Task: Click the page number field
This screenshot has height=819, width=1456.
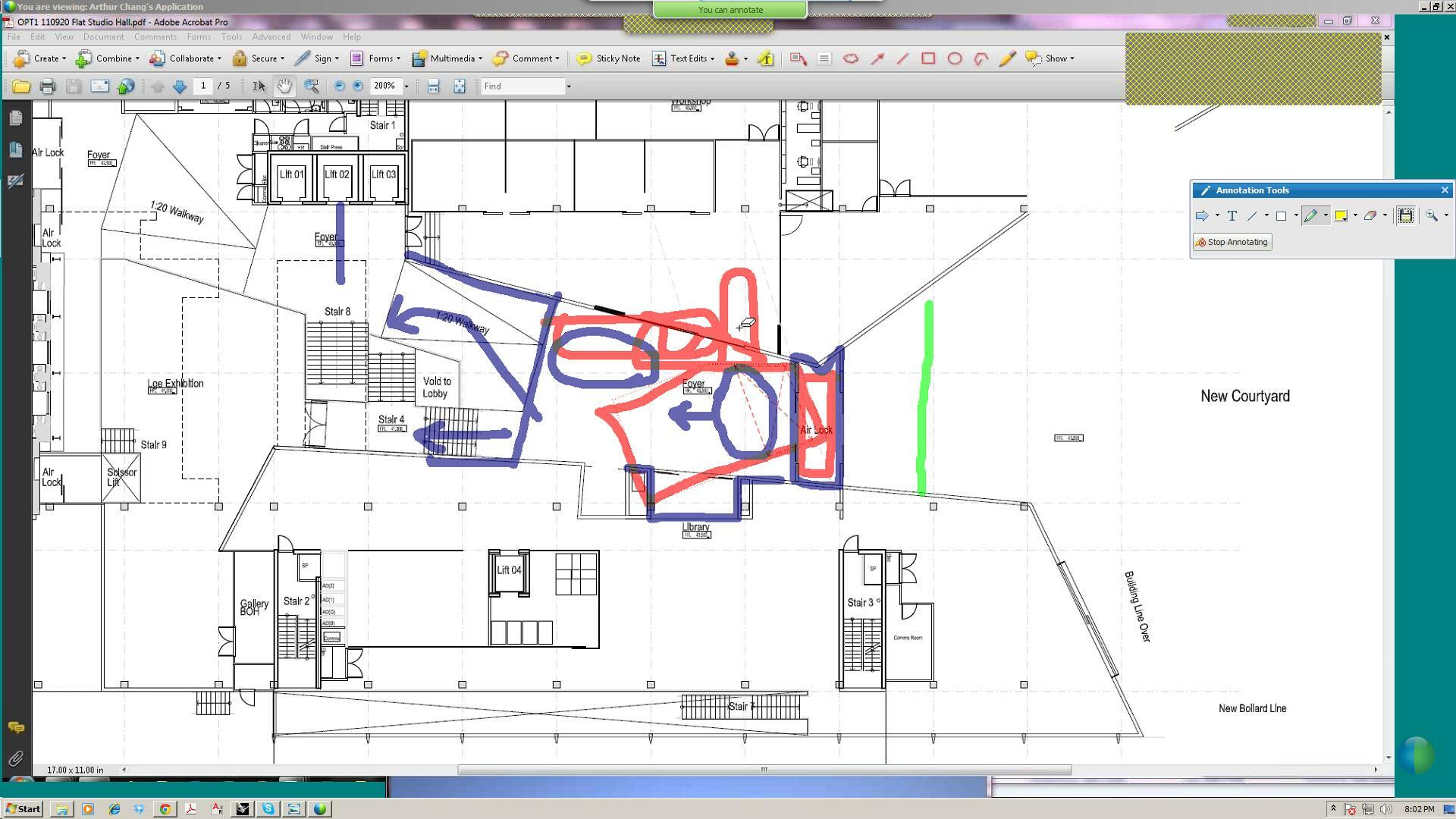Action: point(203,86)
